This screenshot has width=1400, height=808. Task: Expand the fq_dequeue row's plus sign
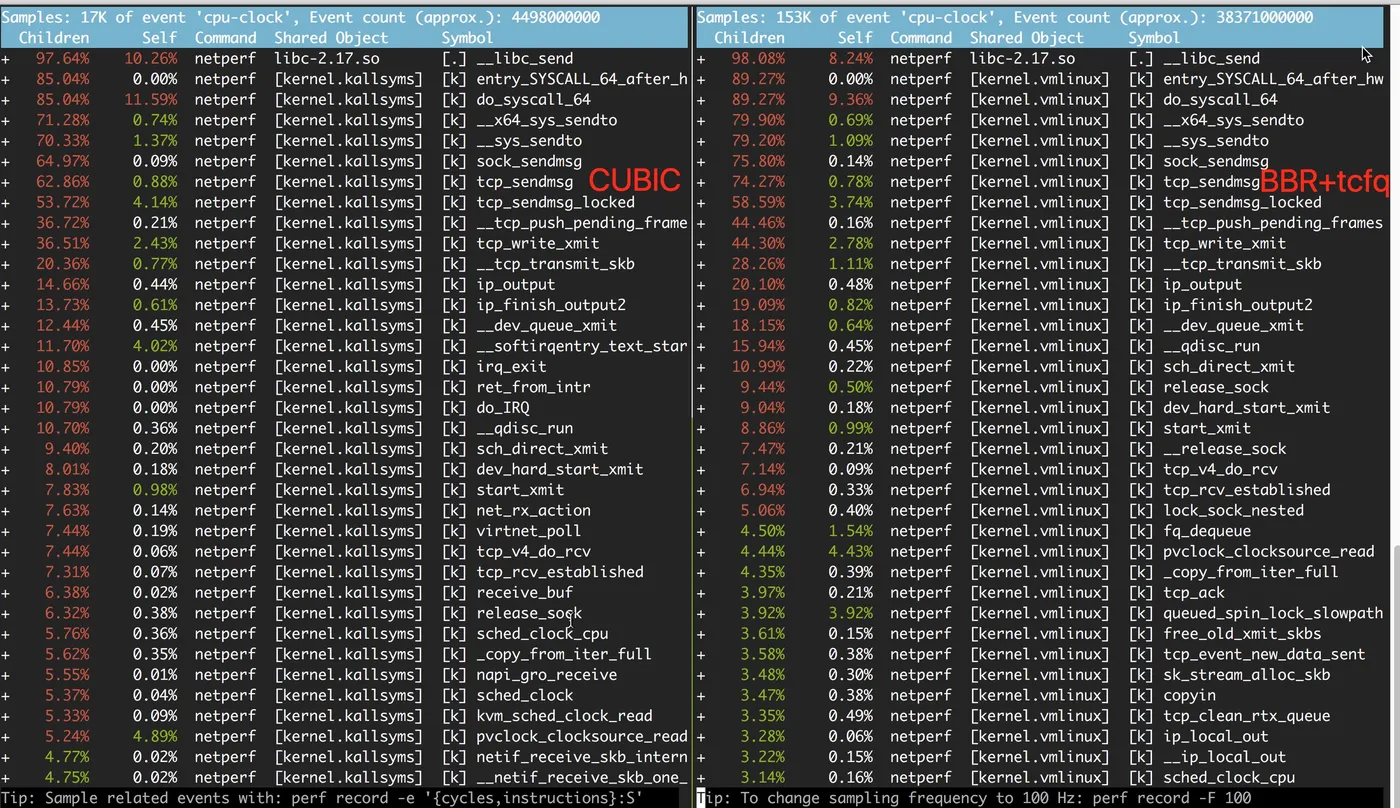701,531
